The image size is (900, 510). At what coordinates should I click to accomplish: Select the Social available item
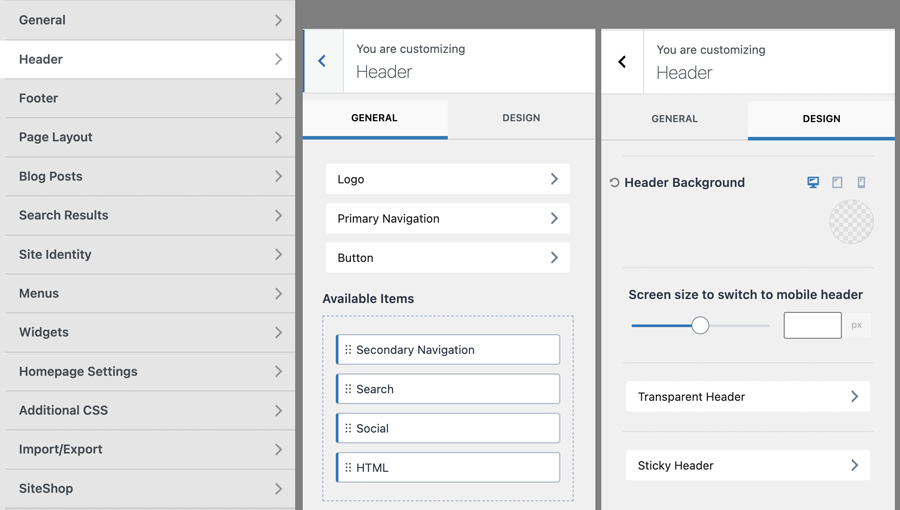[x=448, y=428]
